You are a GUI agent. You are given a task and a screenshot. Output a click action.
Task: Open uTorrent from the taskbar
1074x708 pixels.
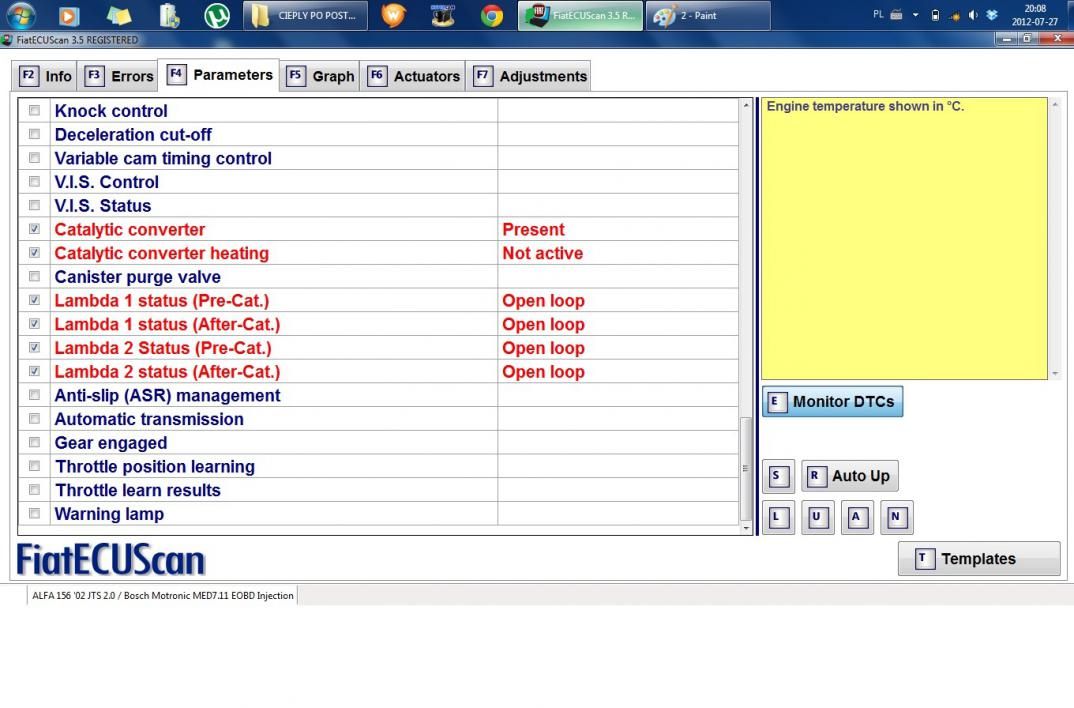(216, 15)
